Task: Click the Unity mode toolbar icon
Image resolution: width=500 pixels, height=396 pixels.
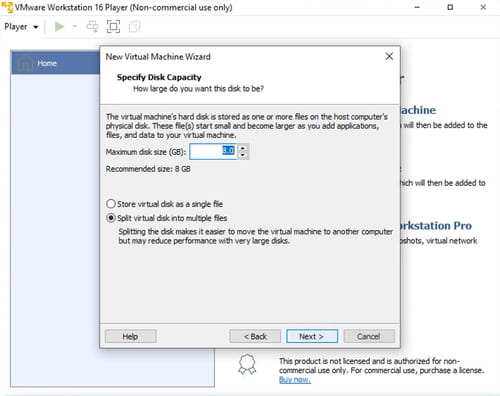Action: 134,27
